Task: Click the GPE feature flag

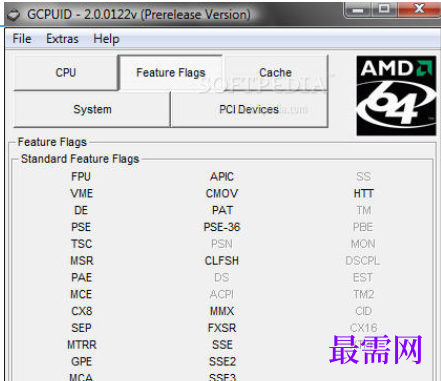Action: point(81,361)
